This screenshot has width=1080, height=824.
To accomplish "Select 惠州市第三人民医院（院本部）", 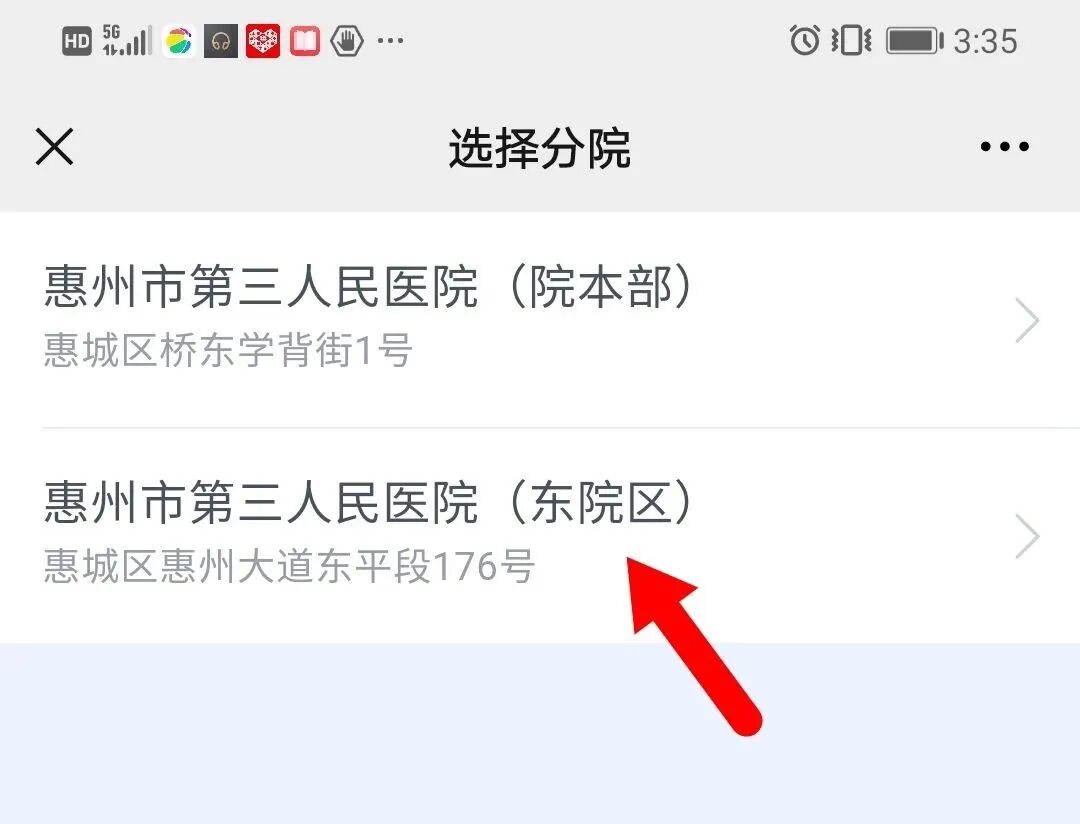I will (x=540, y=320).
